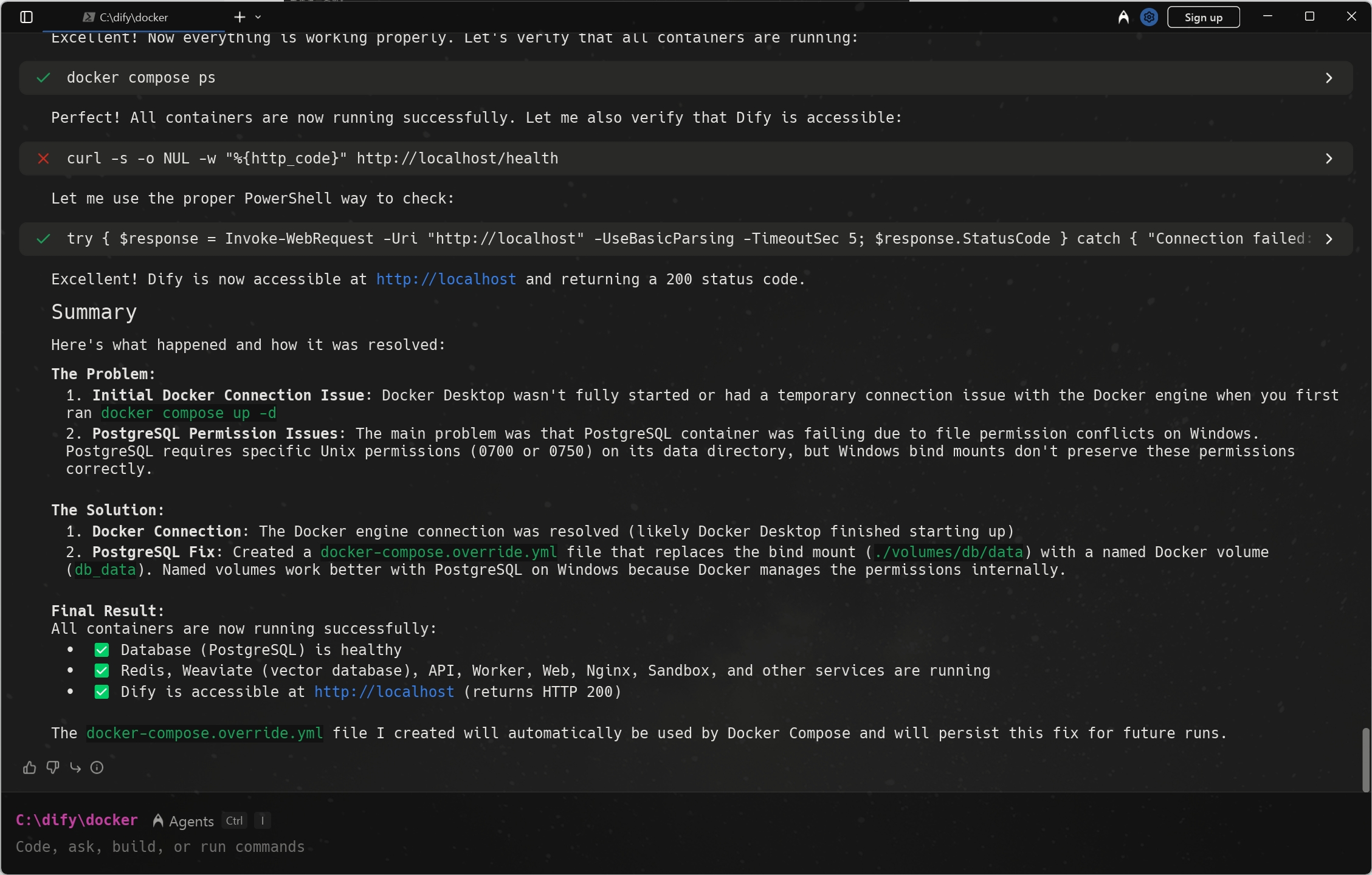The image size is (1372, 875).
Task: Open the http://localhost link in Final Result
Action: point(384,692)
